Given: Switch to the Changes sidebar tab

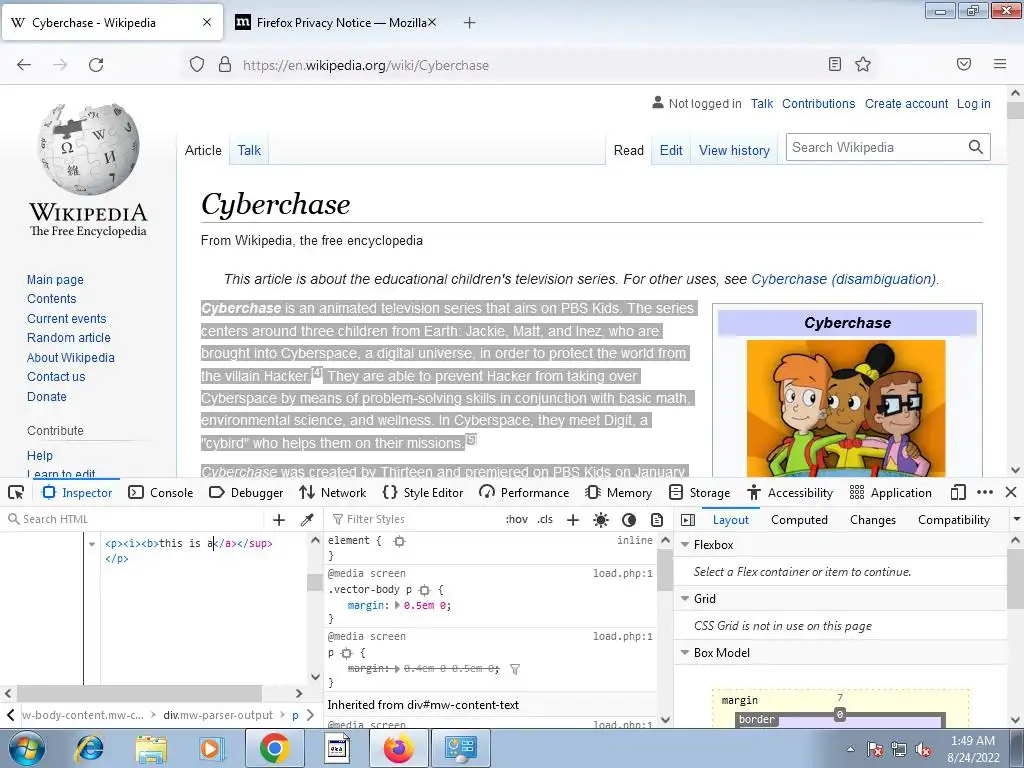Looking at the screenshot, I should tap(872, 520).
